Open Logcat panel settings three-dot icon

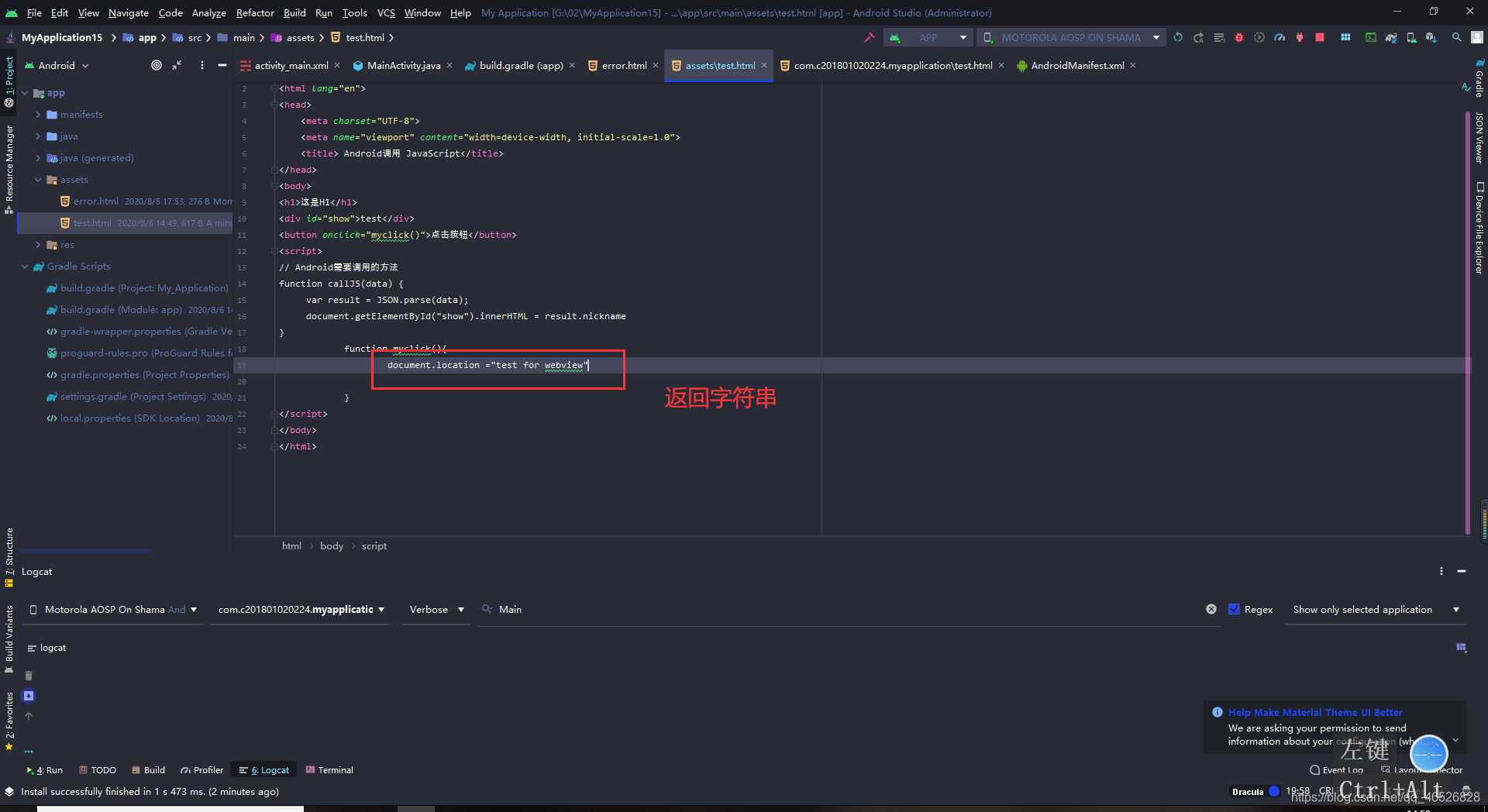[1441, 571]
